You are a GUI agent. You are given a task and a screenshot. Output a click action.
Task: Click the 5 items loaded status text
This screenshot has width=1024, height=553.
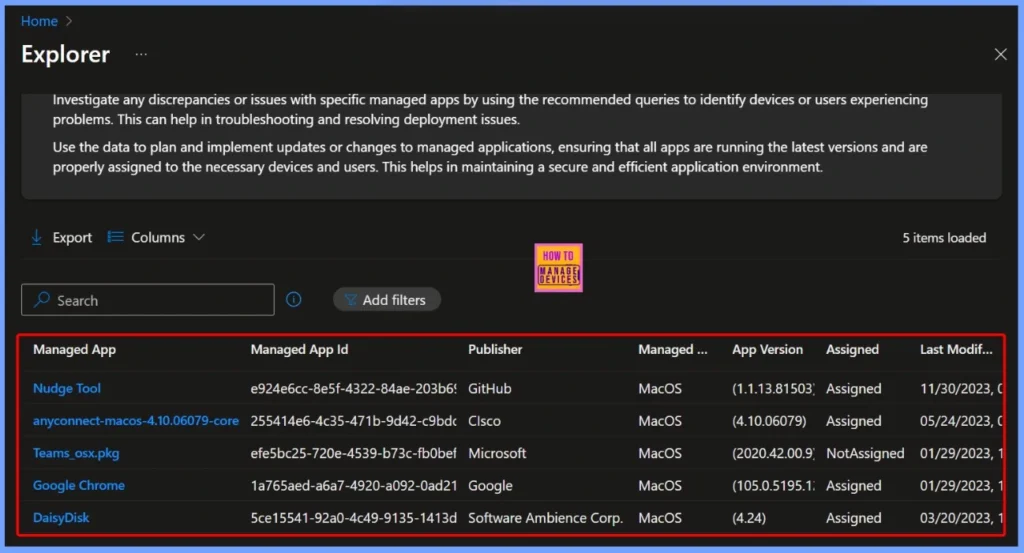point(944,238)
